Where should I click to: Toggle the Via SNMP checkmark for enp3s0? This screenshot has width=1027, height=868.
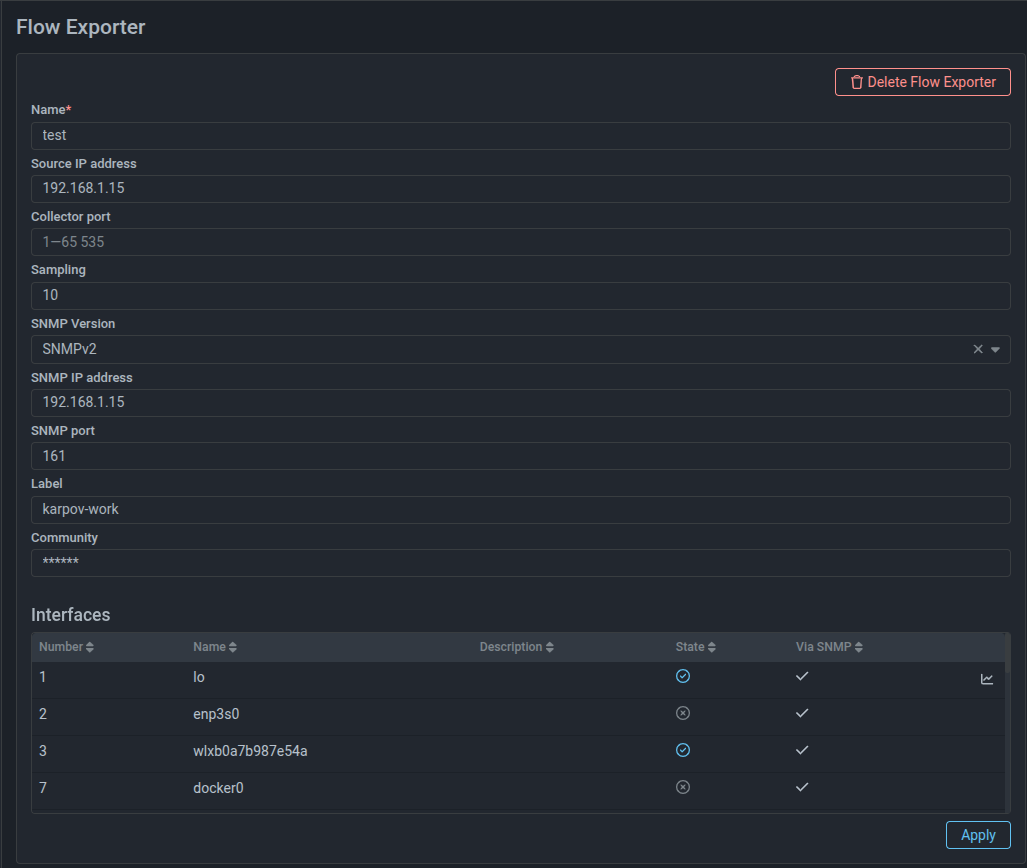[x=802, y=714]
